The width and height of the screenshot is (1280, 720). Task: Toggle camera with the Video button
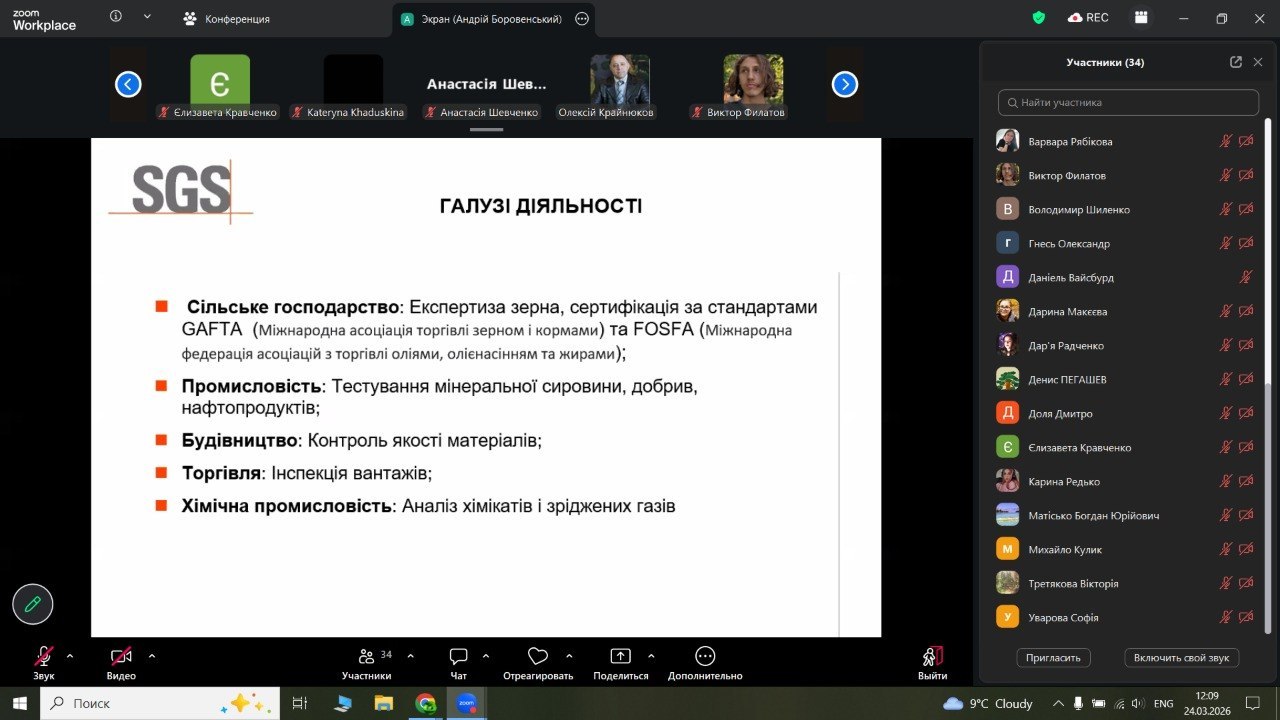point(121,657)
